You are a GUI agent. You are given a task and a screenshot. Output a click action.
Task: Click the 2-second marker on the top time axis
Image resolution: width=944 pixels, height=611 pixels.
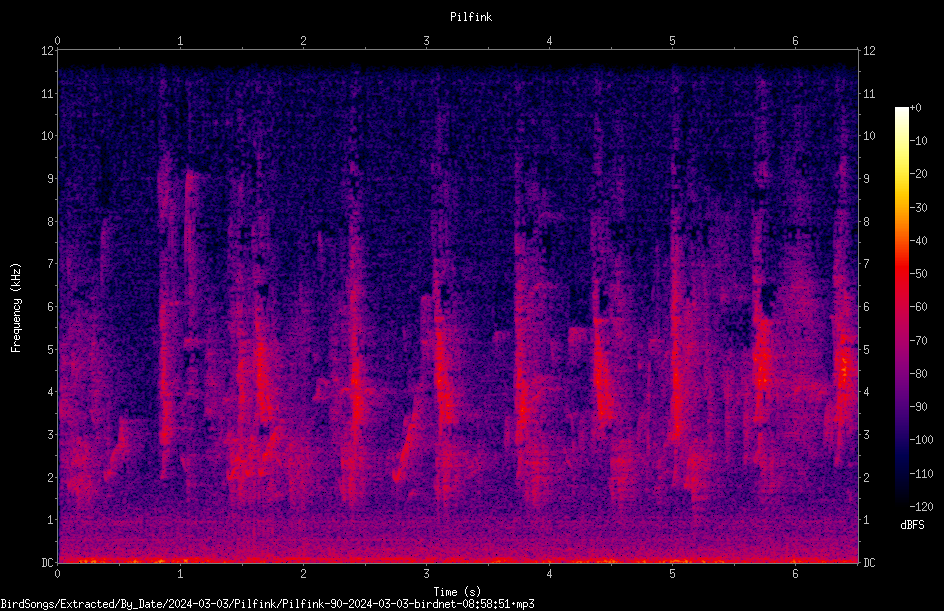coord(303,41)
